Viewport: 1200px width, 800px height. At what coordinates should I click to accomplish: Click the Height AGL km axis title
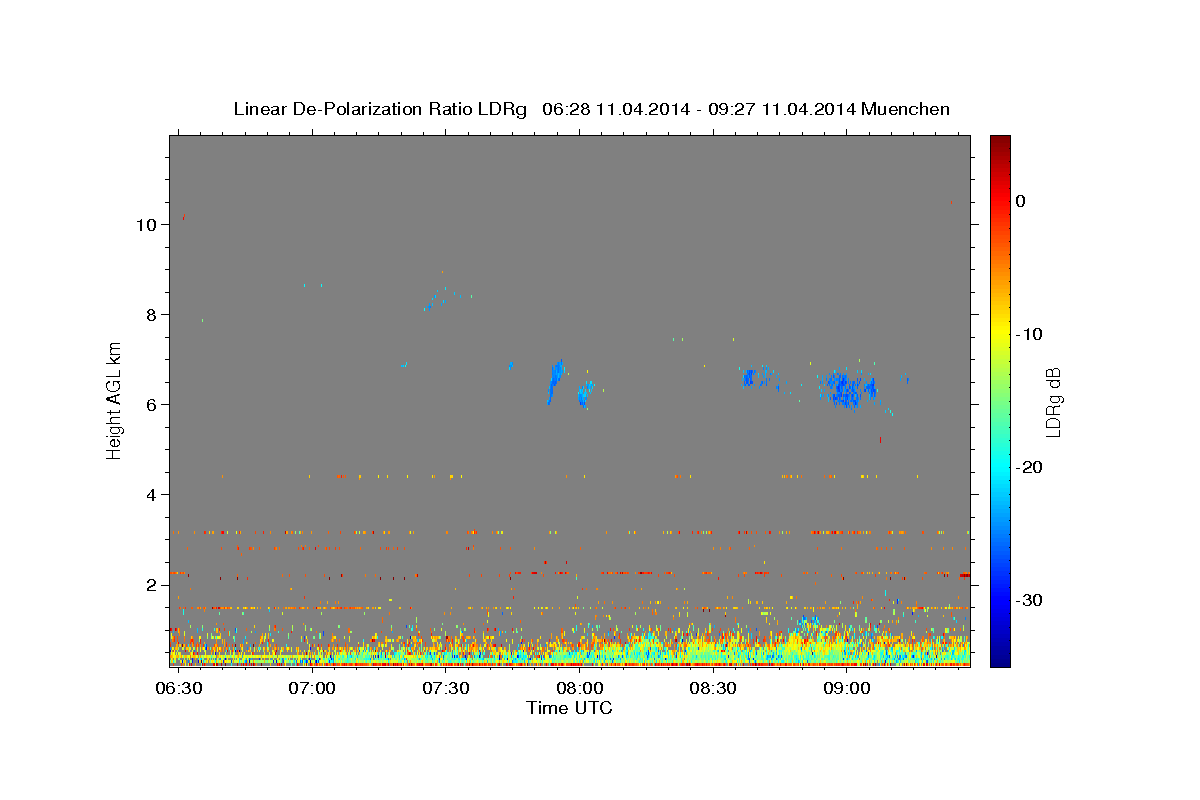[115, 399]
